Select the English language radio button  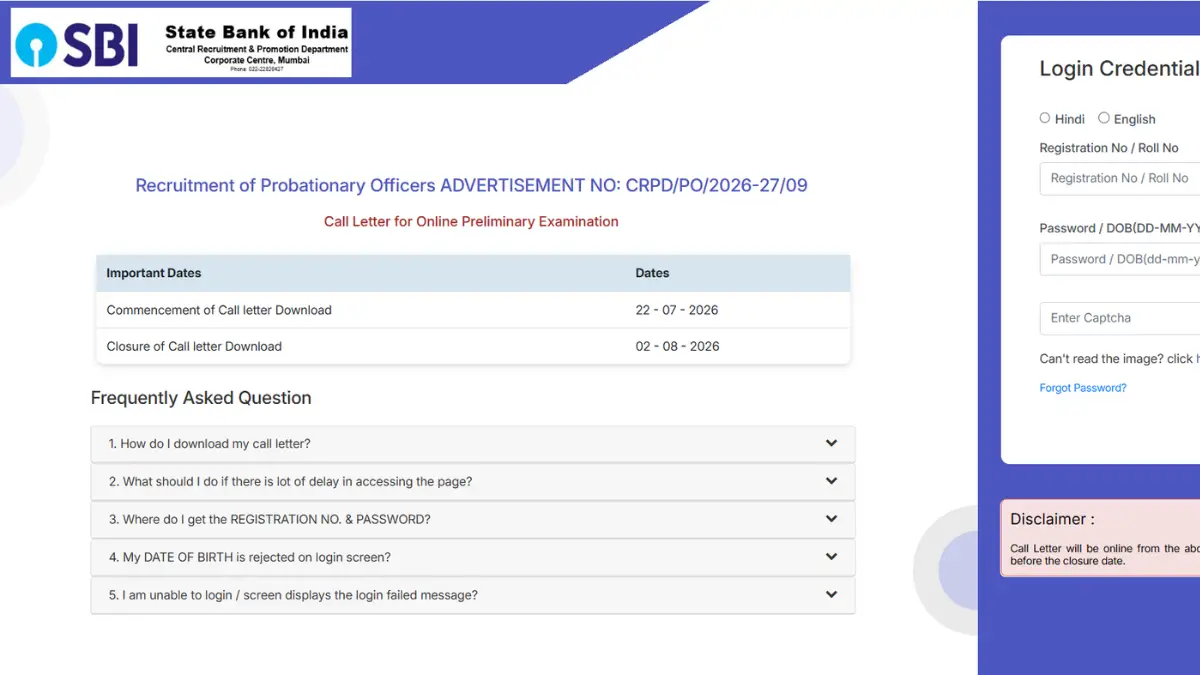tap(1104, 118)
